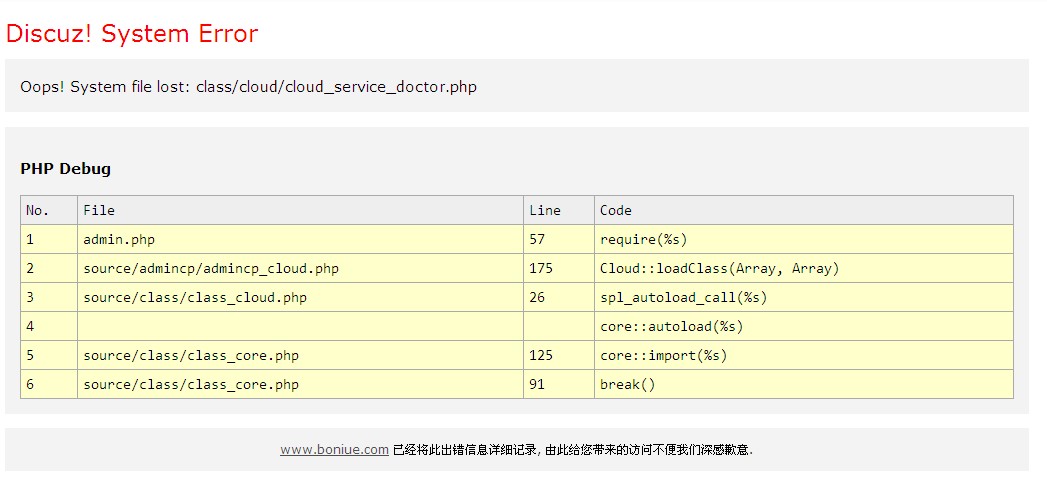Image resolution: width=1047 pixels, height=481 pixels.
Task: Select the break() code cell
Action: pos(804,384)
